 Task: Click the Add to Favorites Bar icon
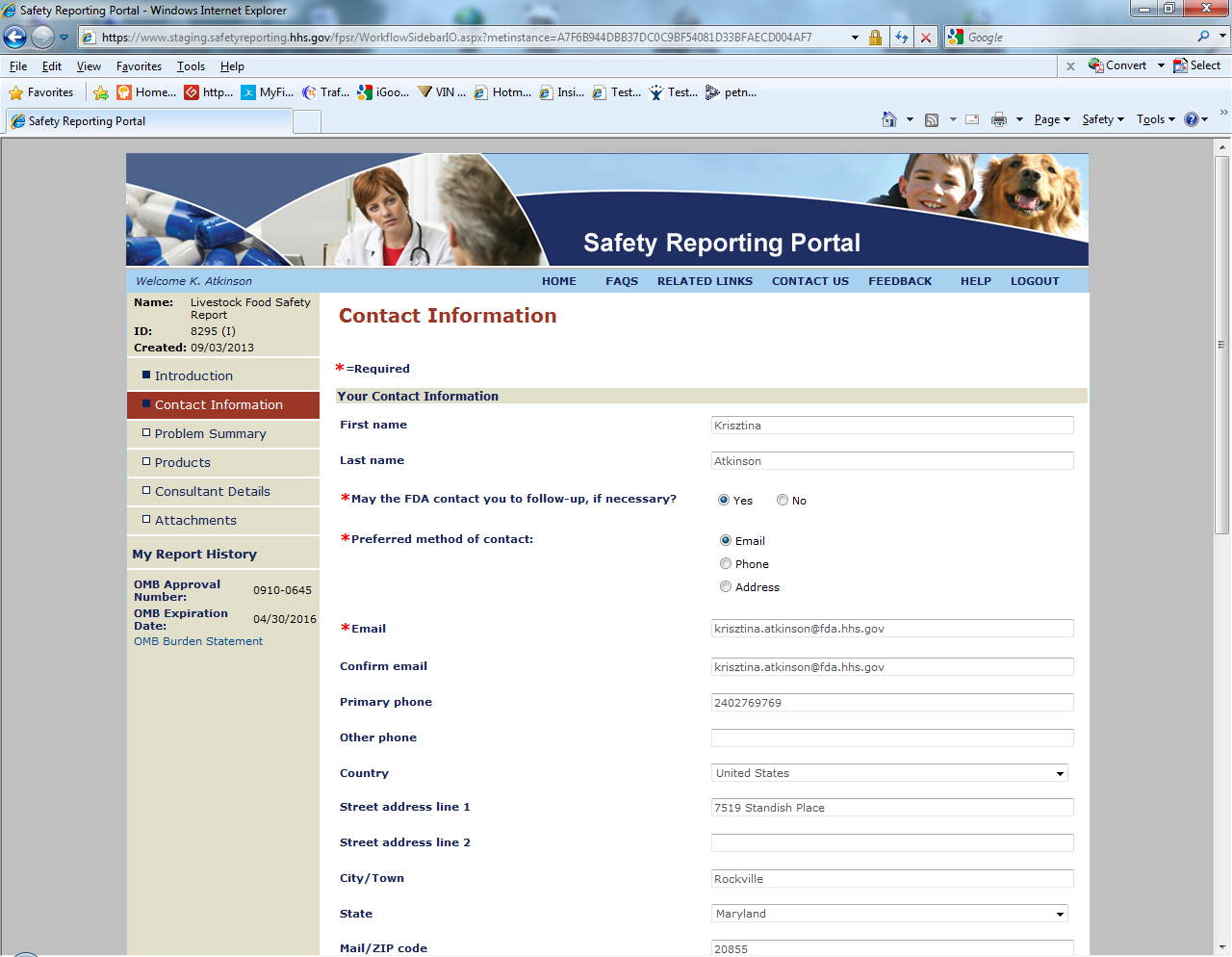101,92
